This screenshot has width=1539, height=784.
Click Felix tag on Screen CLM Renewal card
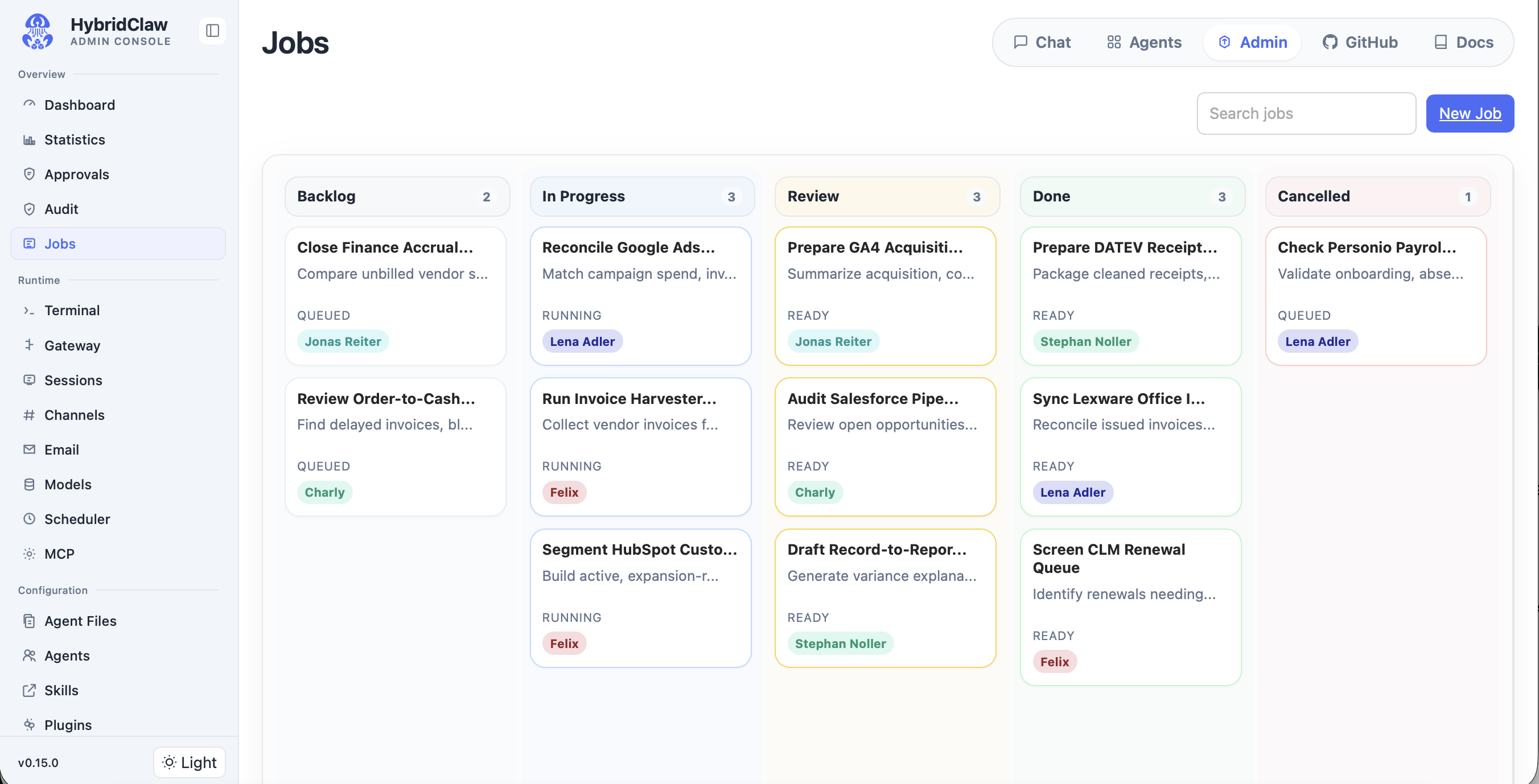(x=1055, y=661)
